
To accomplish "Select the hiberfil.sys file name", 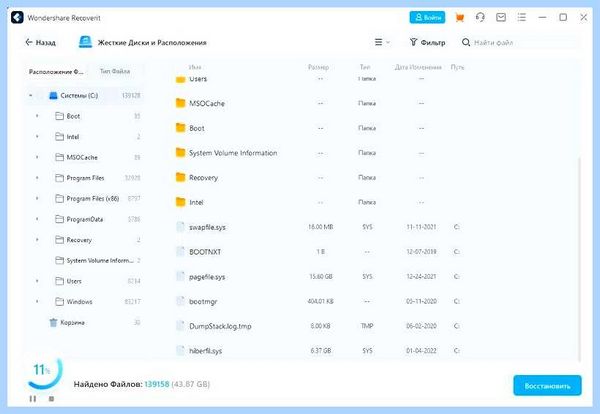I will coord(205,351).
